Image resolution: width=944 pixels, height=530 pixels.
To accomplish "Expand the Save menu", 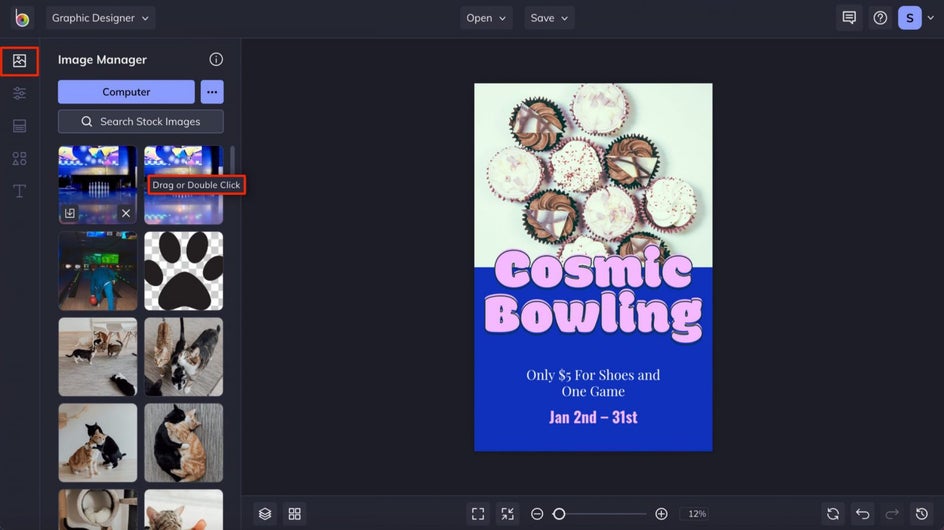I will click(549, 18).
